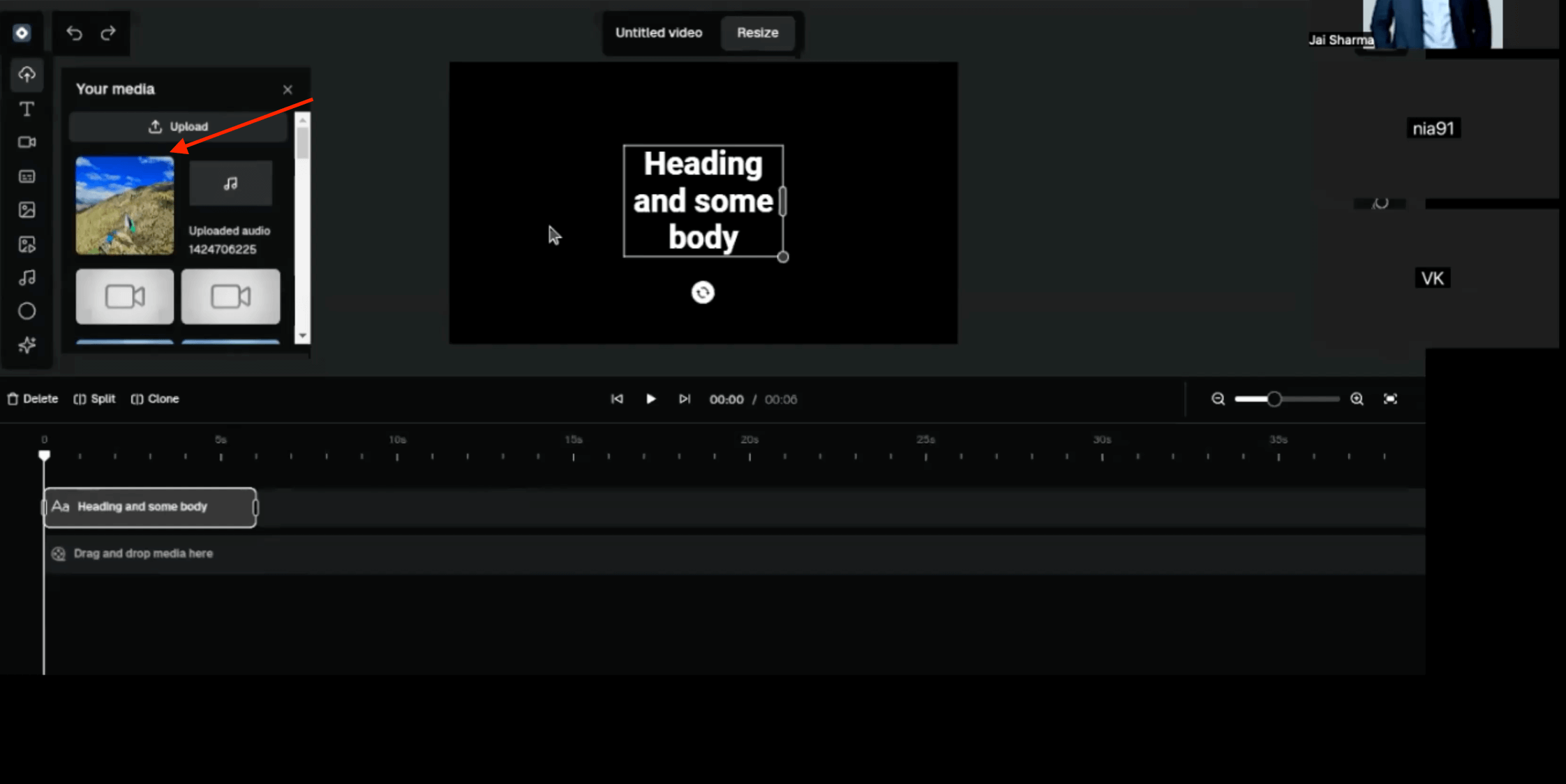Click scroll up arrow in media panel

(x=302, y=120)
